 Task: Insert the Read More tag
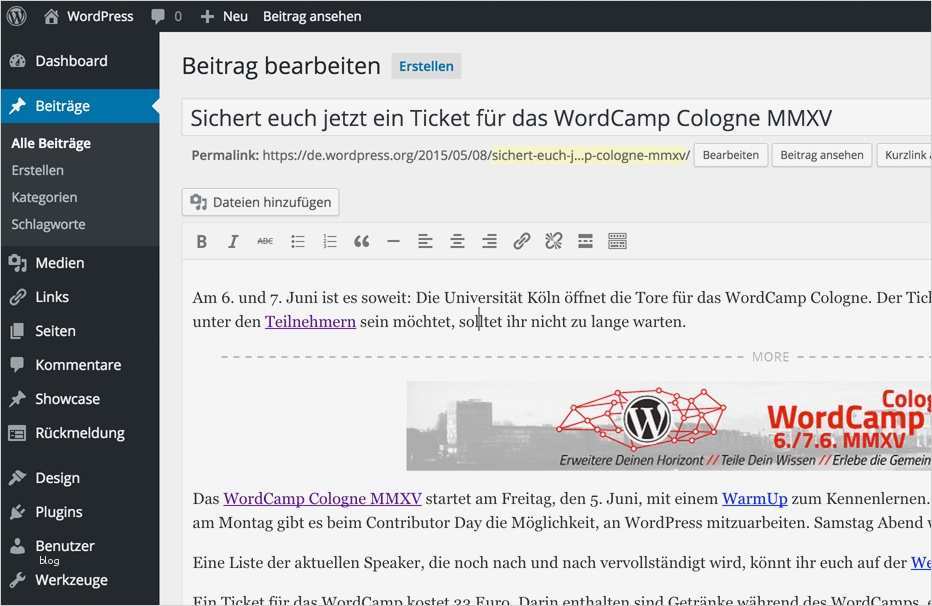click(x=585, y=242)
